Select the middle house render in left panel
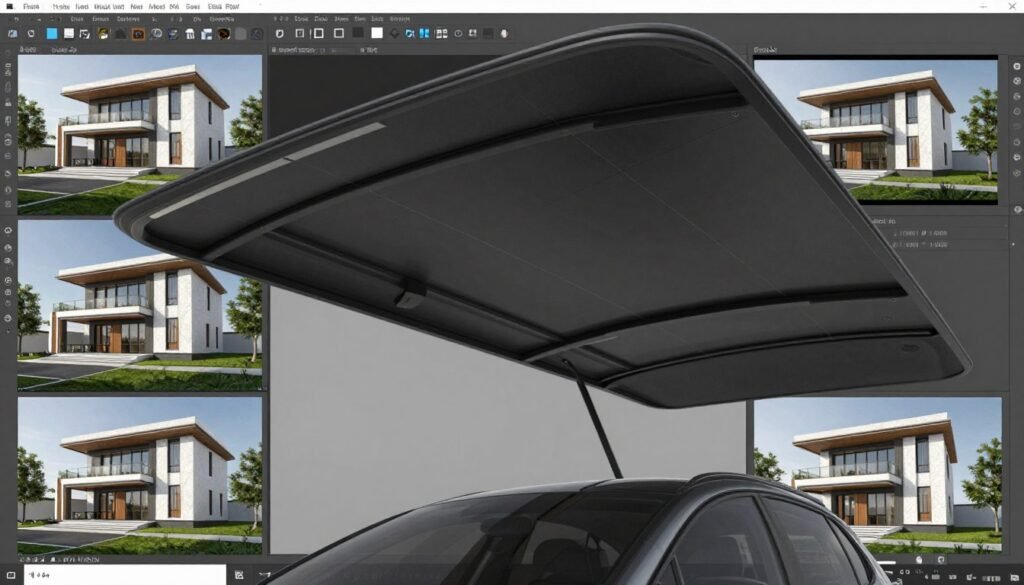1024x585 pixels. tap(140, 305)
